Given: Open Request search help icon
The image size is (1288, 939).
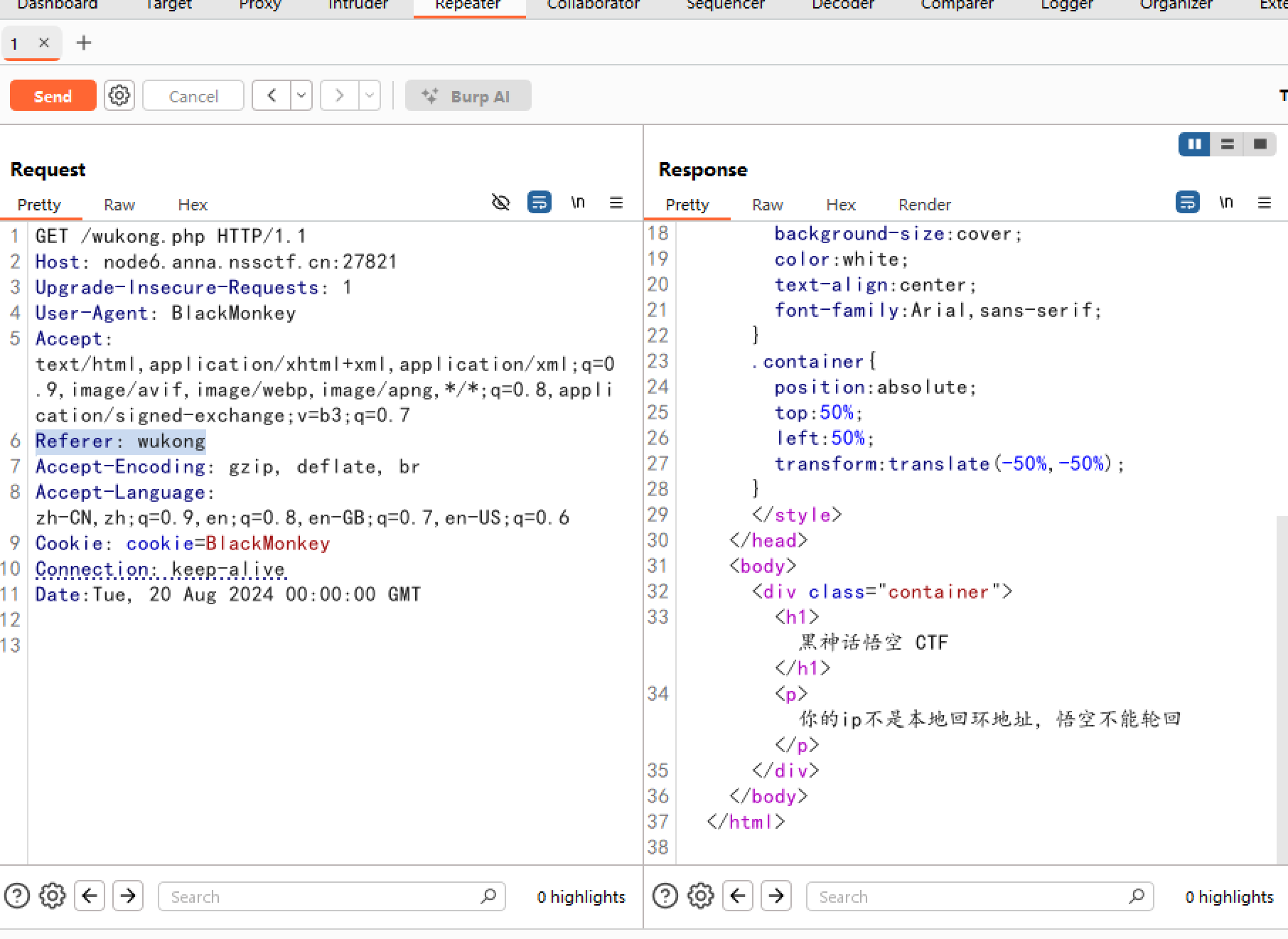Looking at the screenshot, I should pos(17,896).
